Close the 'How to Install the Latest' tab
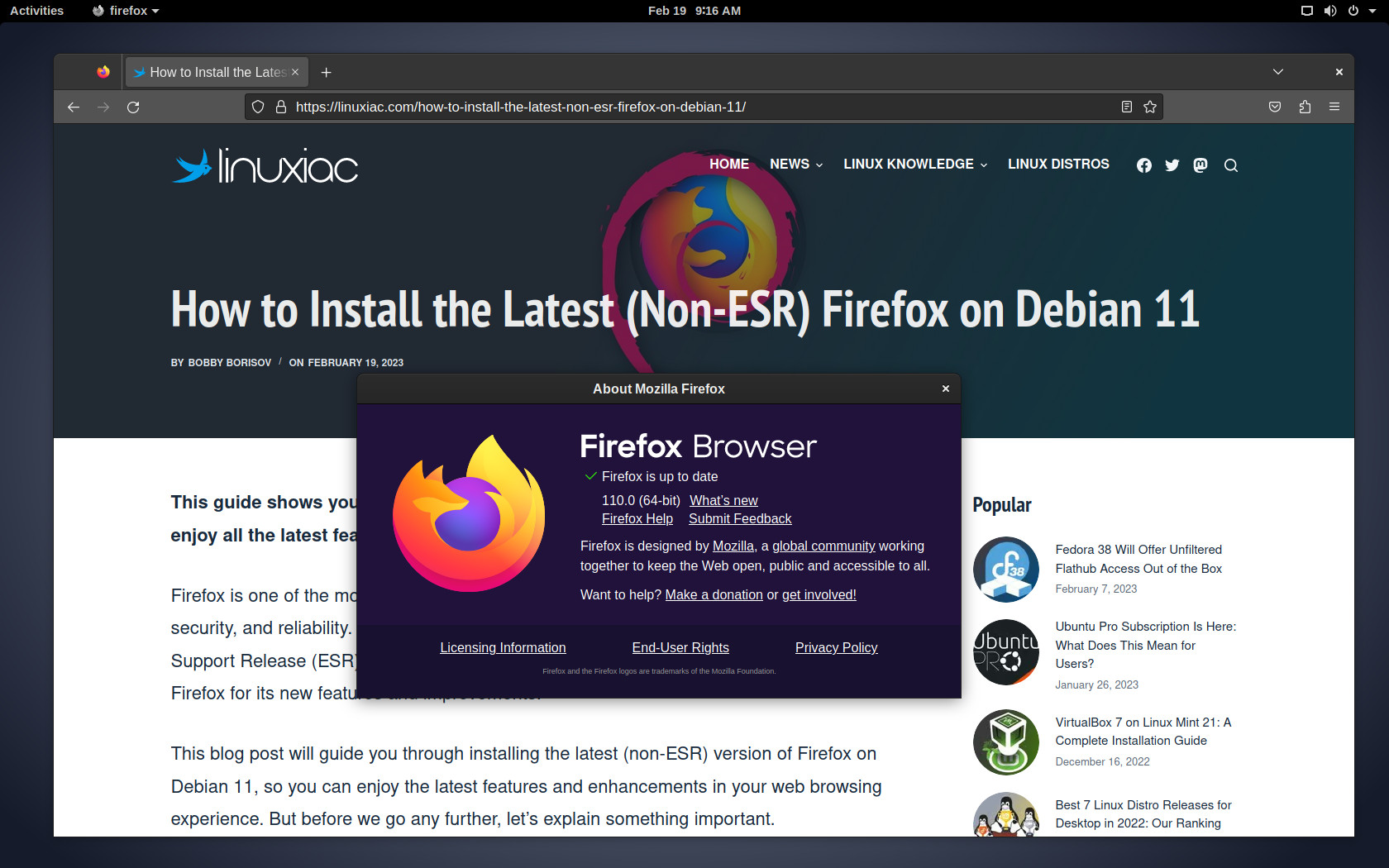The image size is (1389, 868). (295, 73)
